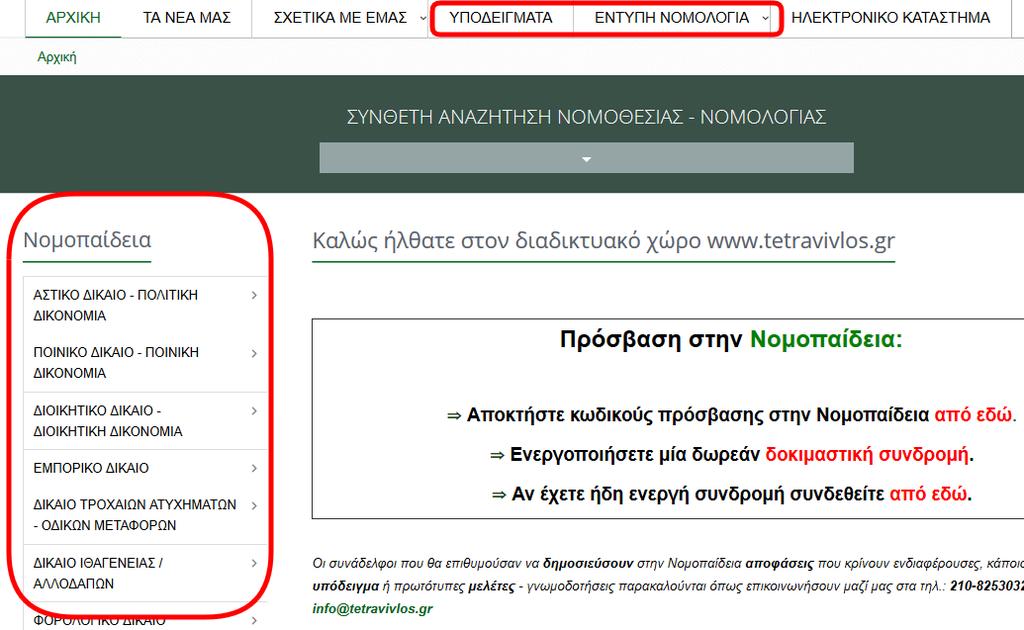Expand arrow next to ΕΝΤΥΠΗ ΝΟΜΟΛΟΓΙΑ

(765, 18)
